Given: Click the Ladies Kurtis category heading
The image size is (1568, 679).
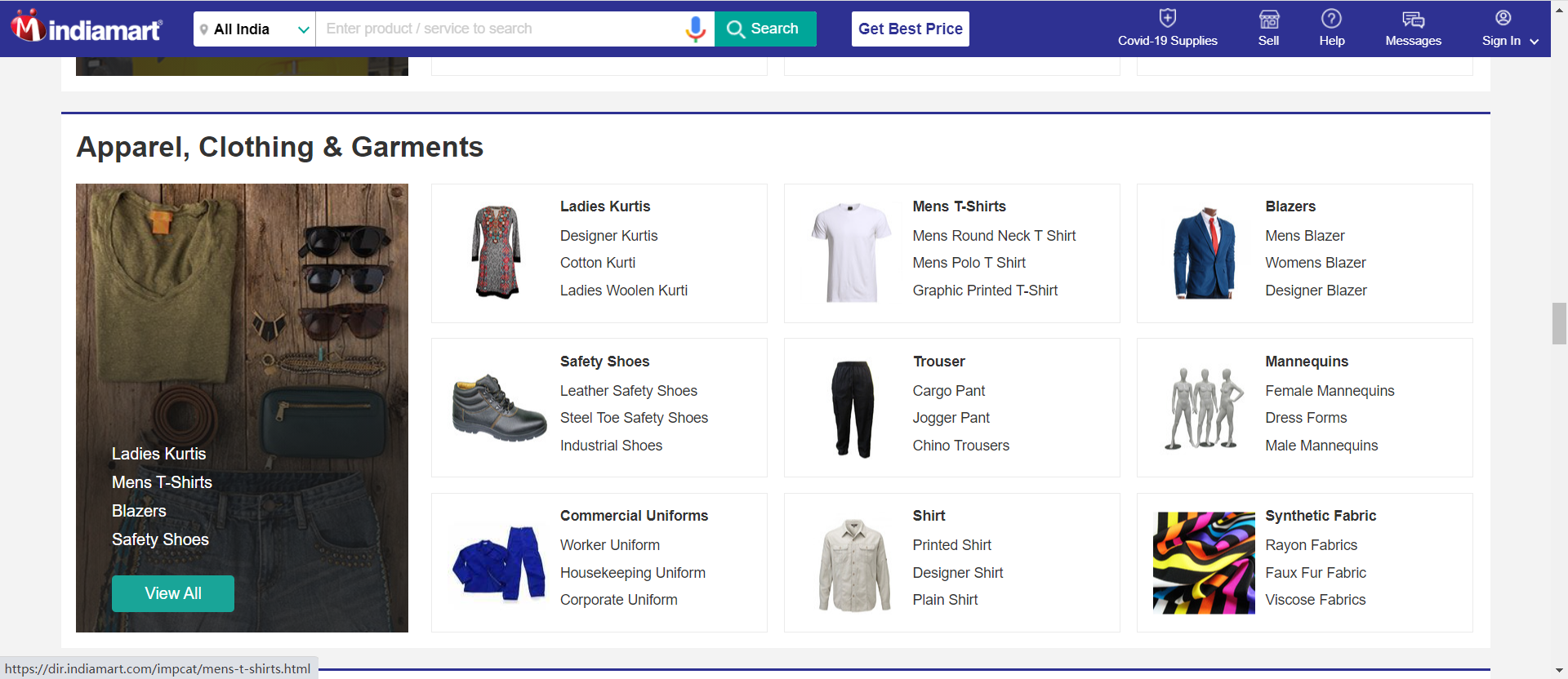Looking at the screenshot, I should click(x=605, y=206).
